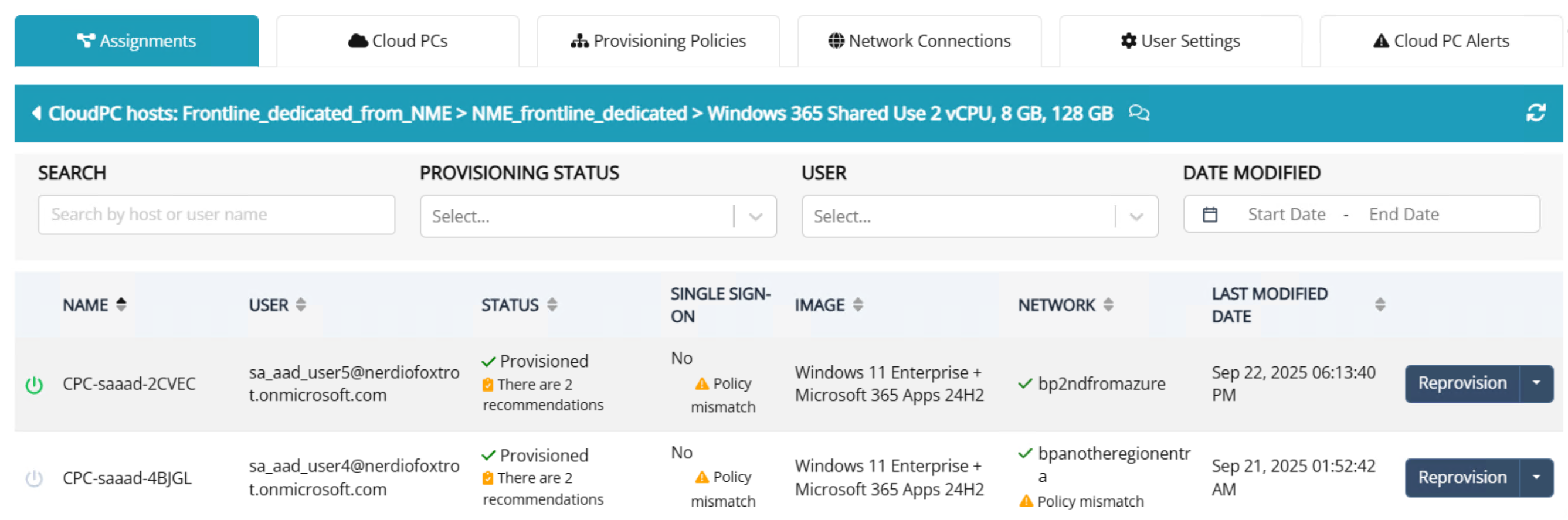This screenshot has width=1568, height=520.
Task: Click the refresh icon in the header bar
Action: click(1535, 113)
